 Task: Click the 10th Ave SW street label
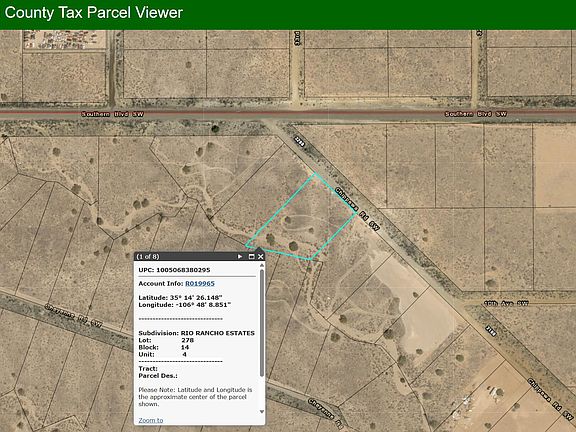pyautogui.click(x=506, y=303)
